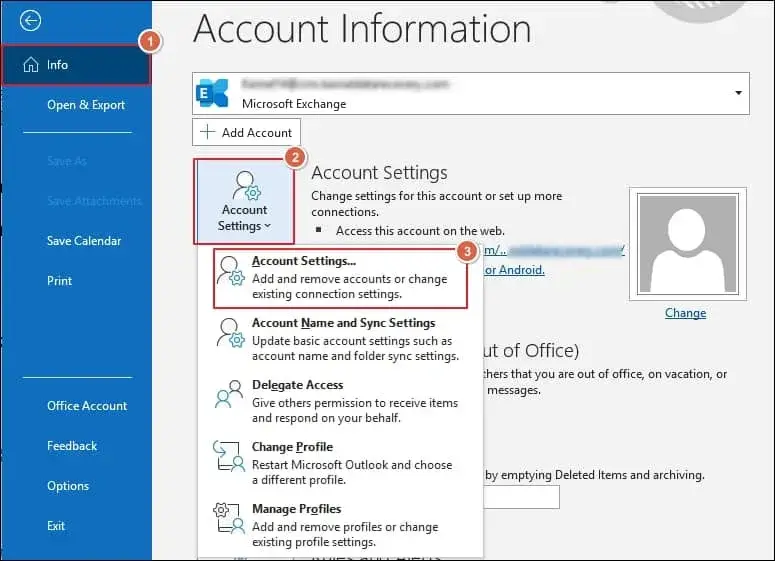Click the person-gear icon in Account Settings button
Image resolution: width=775 pixels, height=561 pixels.
coord(246,185)
